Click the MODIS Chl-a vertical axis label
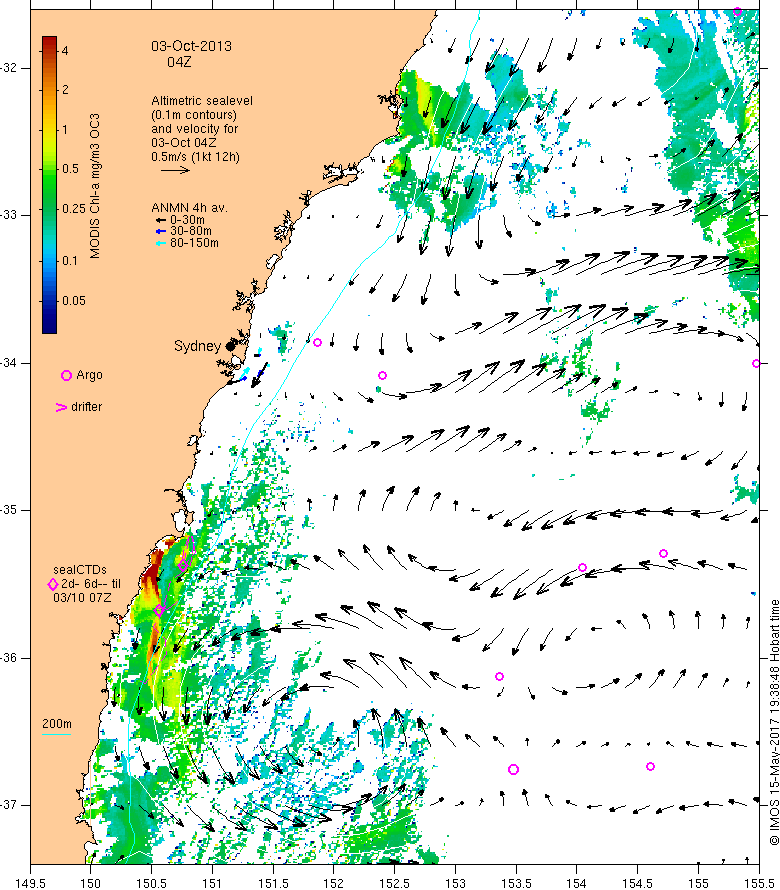Viewport: 780px width, 890px height. (x=94, y=186)
